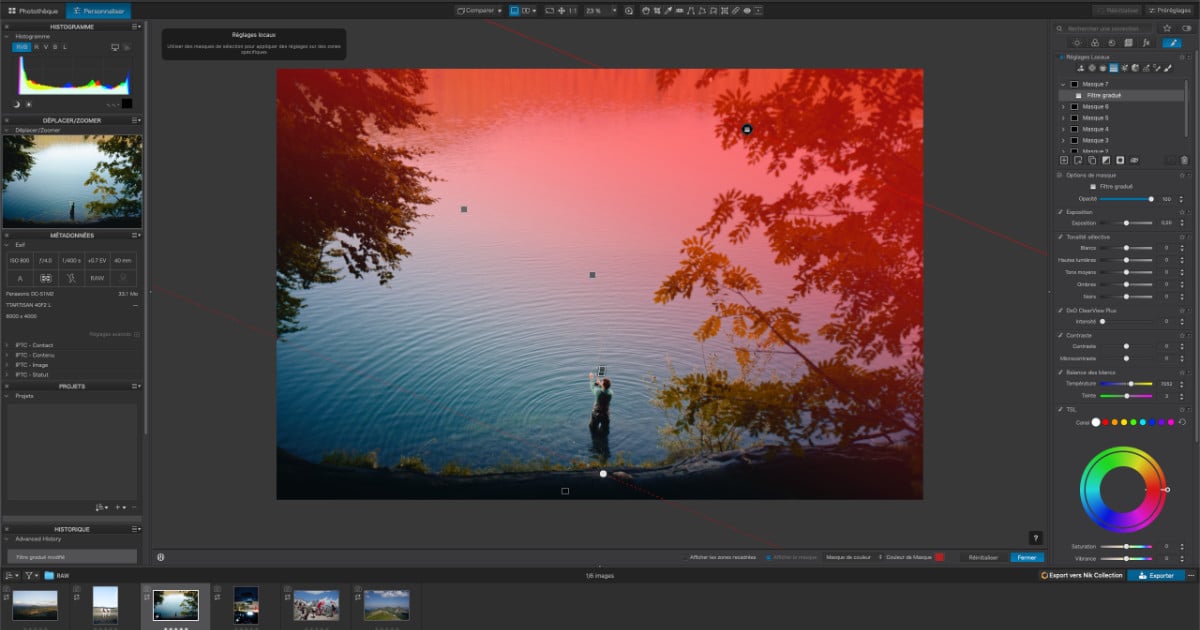Viewport: 1200px width, 630px height.
Task: Select the crop tool
Action: coord(657,10)
